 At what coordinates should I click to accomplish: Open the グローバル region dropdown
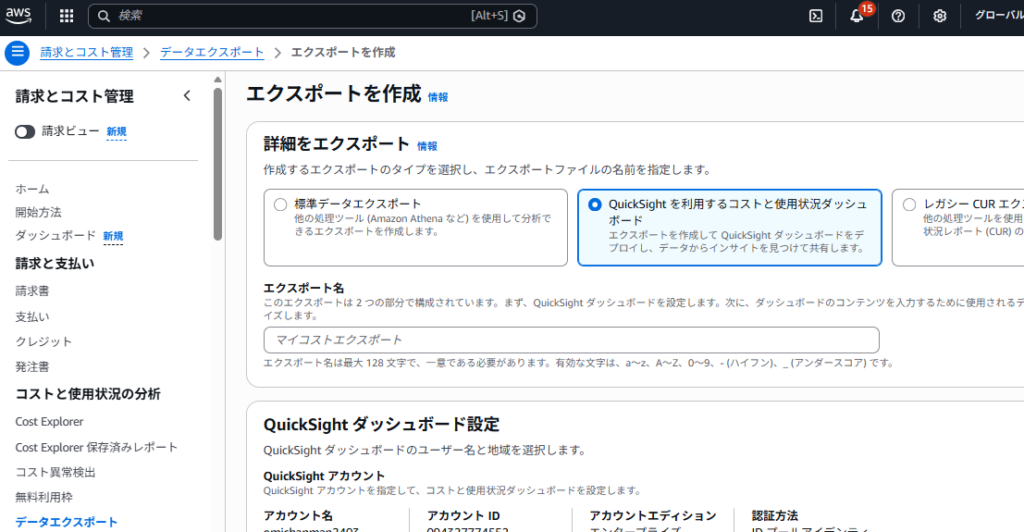coord(991,16)
